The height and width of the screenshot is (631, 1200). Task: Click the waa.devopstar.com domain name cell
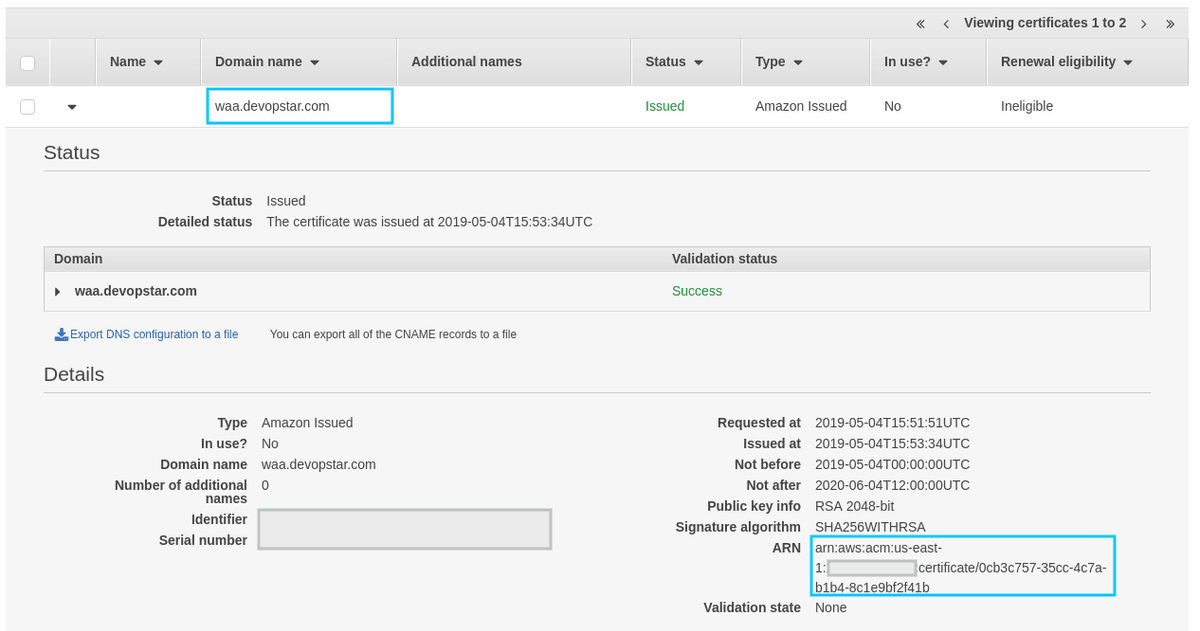(299, 106)
